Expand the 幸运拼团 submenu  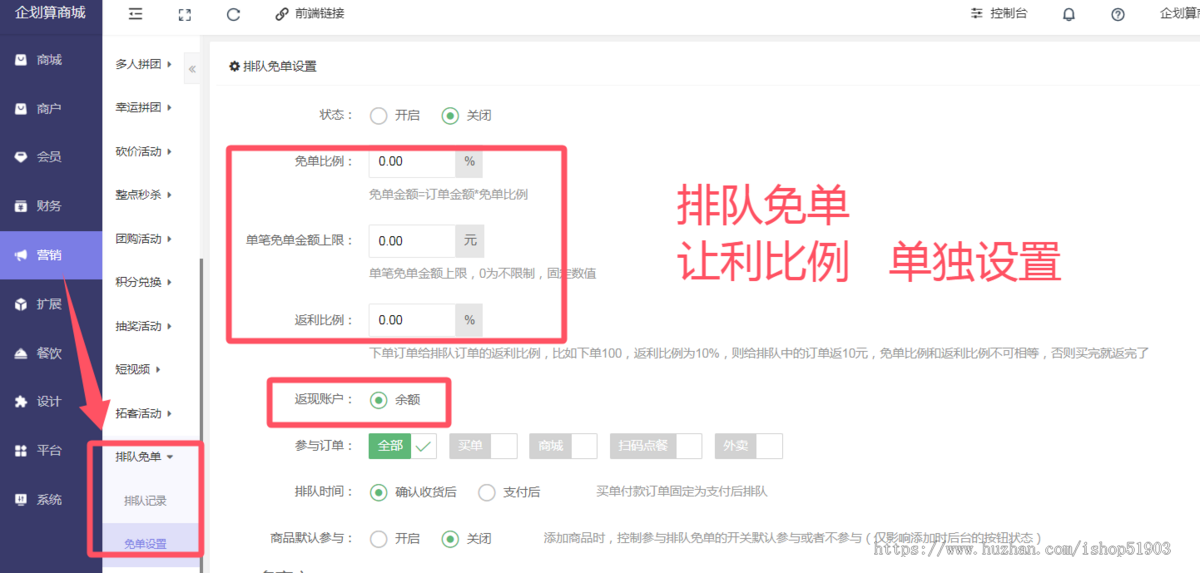[144, 108]
